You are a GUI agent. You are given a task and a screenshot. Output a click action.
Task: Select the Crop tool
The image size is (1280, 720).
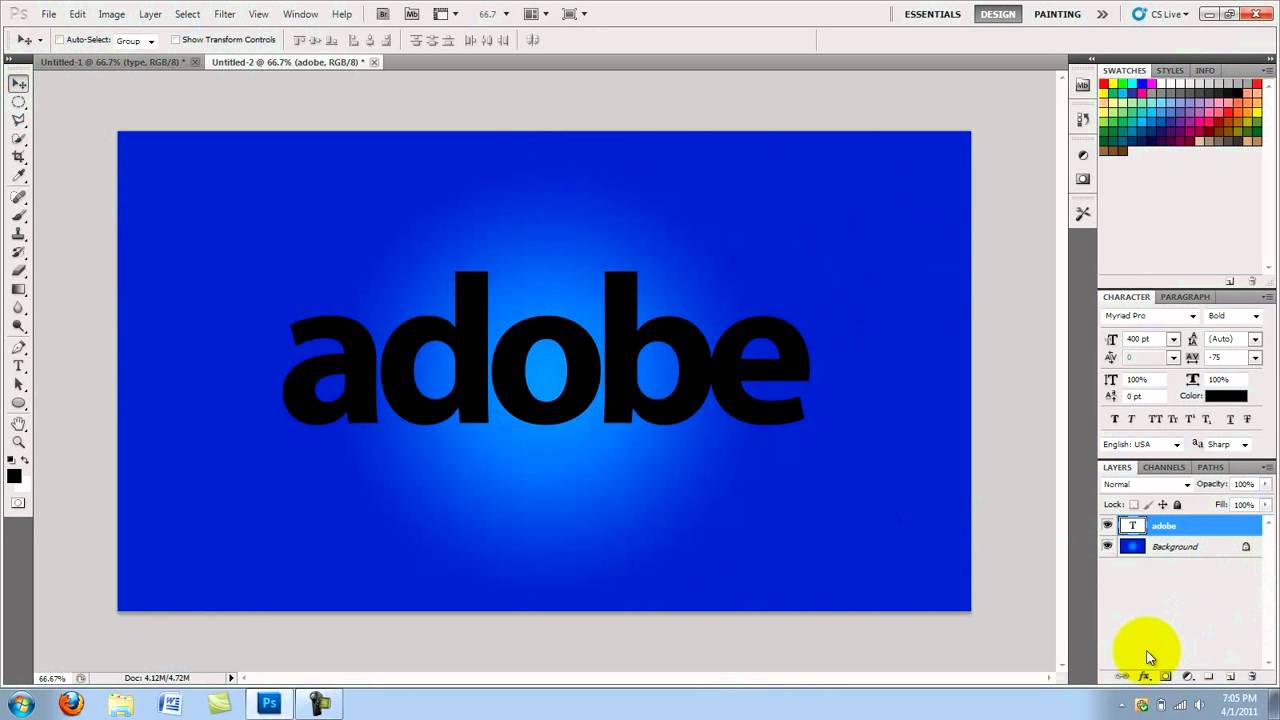19,158
